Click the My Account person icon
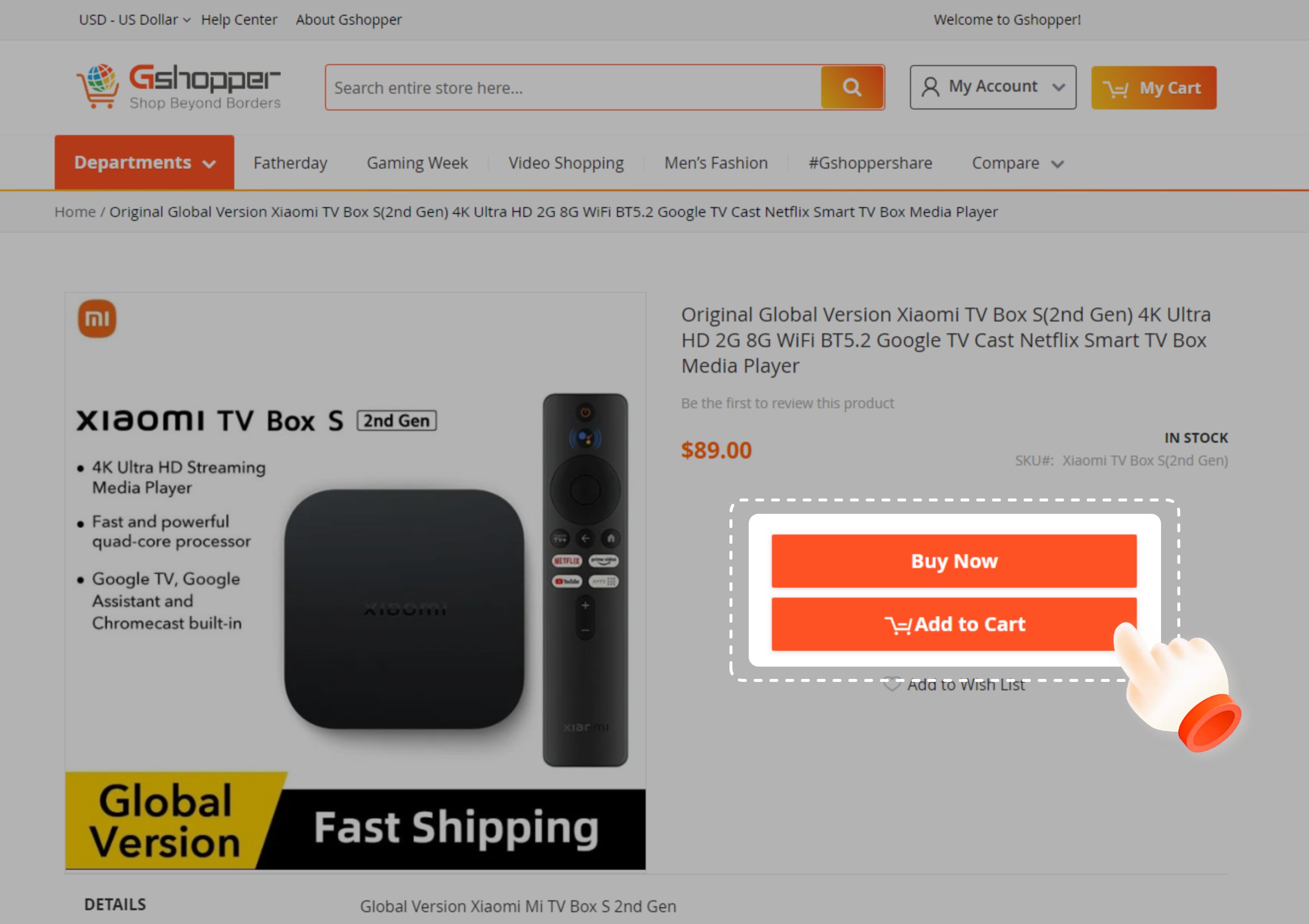The image size is (1309, 924). 930,87
